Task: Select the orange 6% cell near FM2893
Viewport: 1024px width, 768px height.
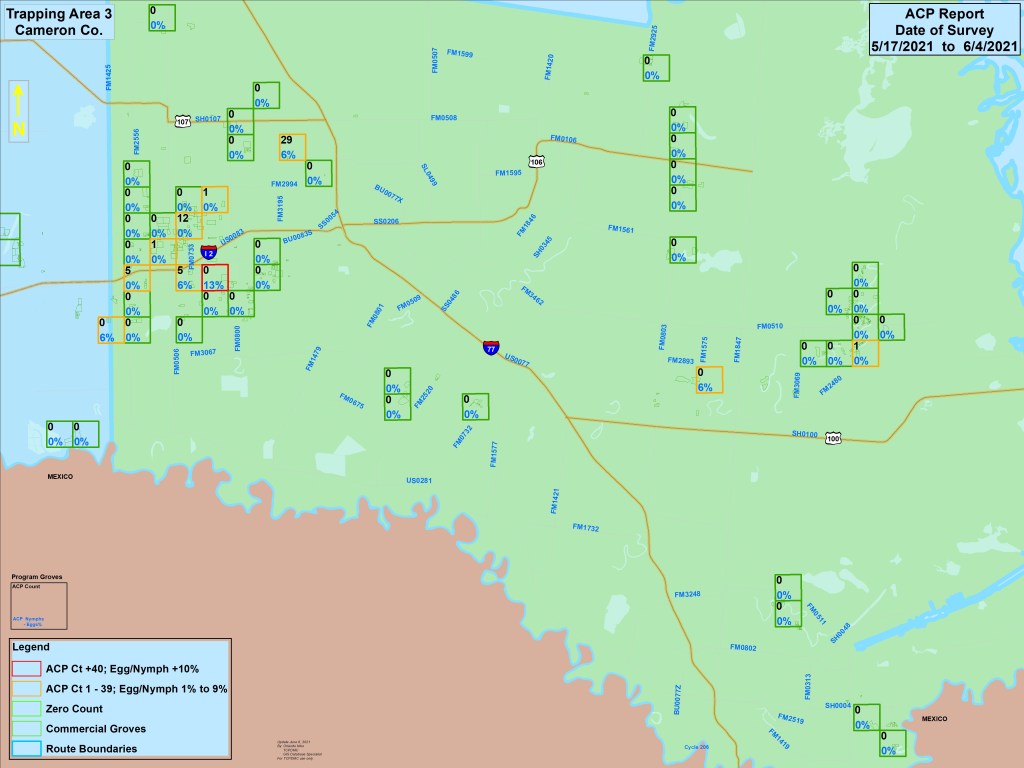Action: [708, 379]
